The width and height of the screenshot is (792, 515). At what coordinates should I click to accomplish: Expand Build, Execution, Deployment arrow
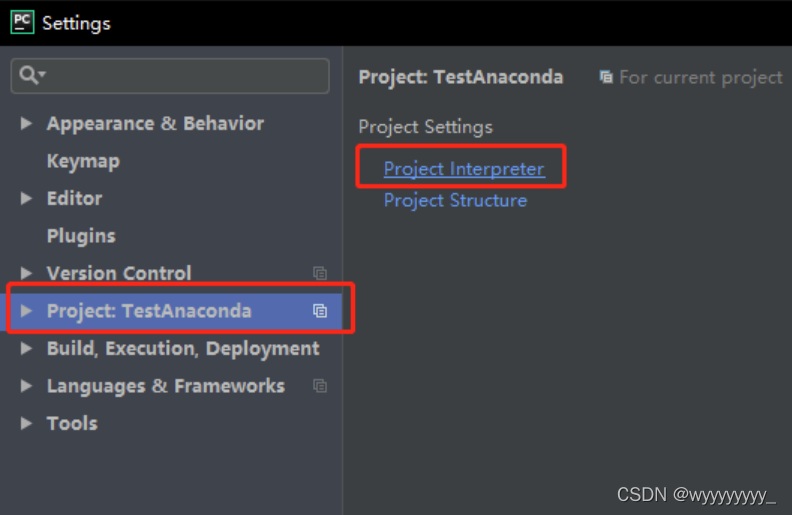pos(26,348)
